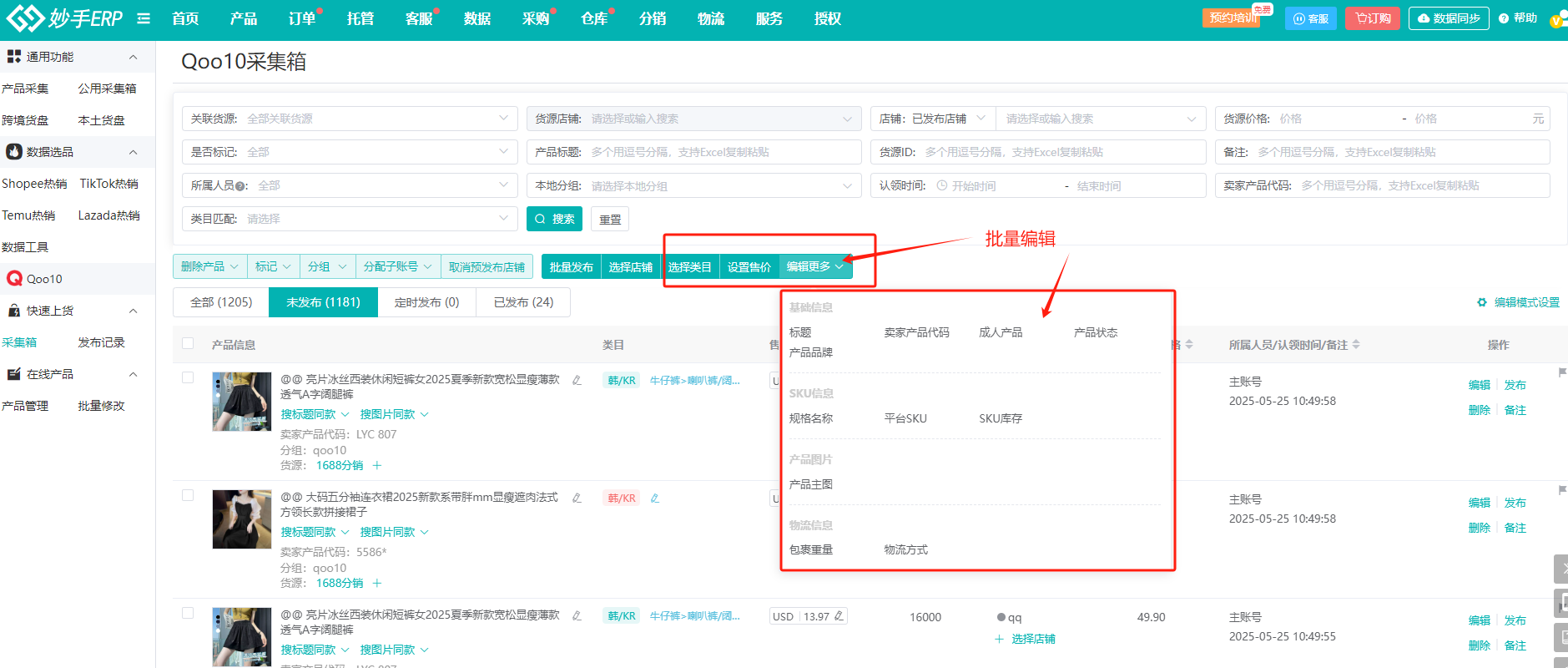Select 产品状态 in batch edit menu
Viewport: 1568px width, 668px height.
point(1095,332)
